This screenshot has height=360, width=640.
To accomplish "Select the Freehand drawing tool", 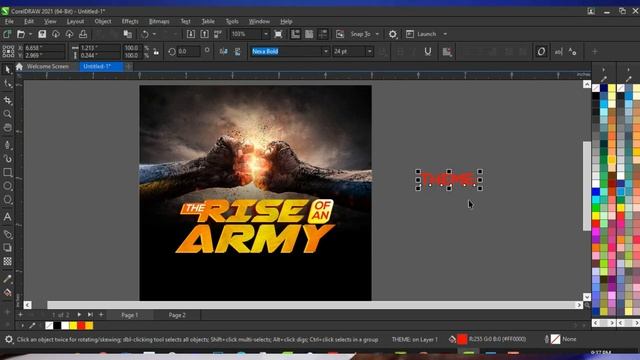I will coord(7,145).
